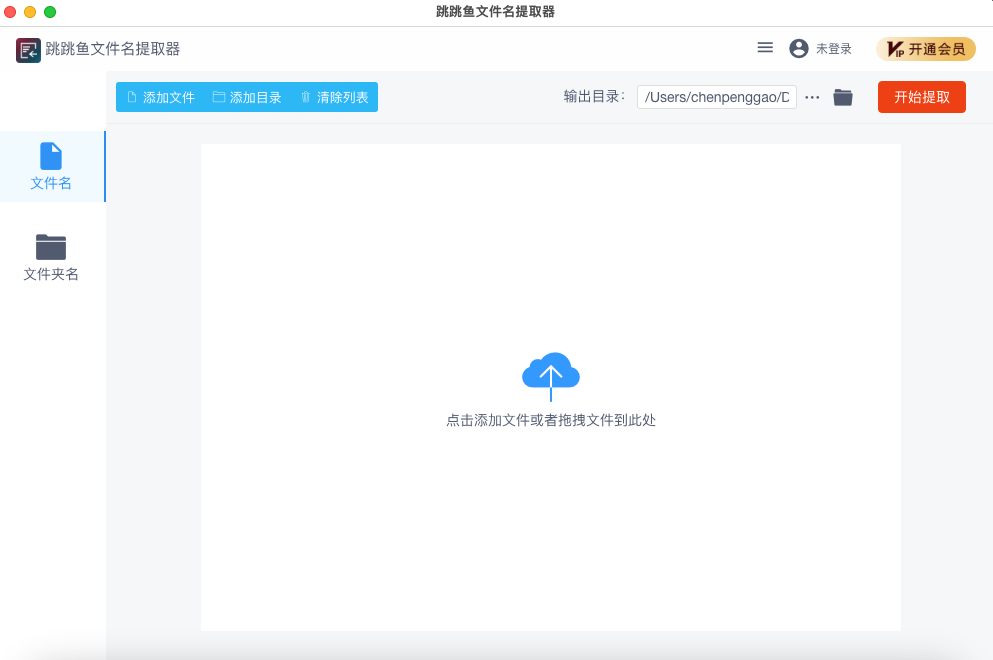
Task: Click the 未登录 login text
Action: pos(833,49)
